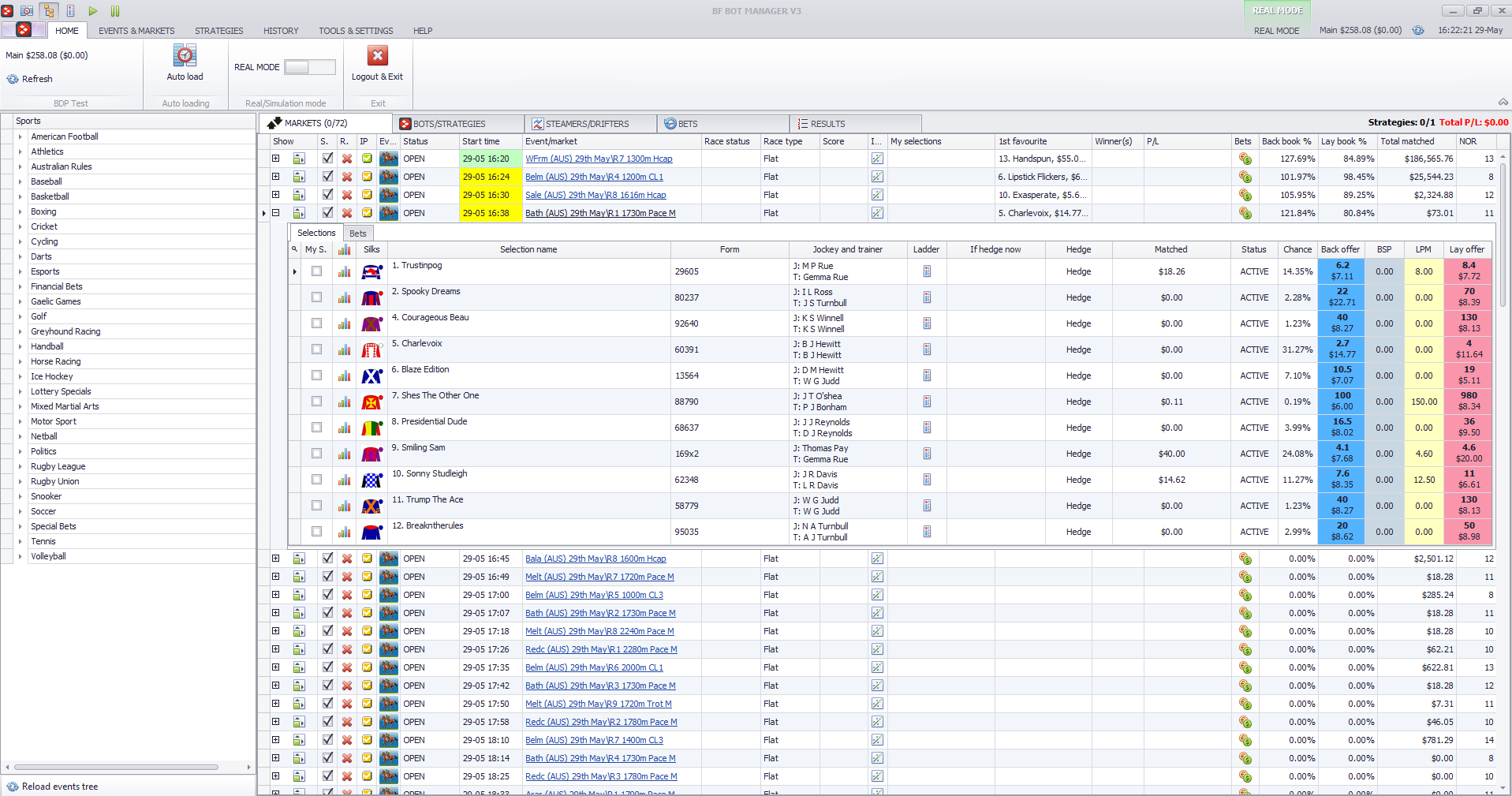Open chart icon for Breakntherules
This screenshot has height=796, width=1512.
(x=345, y=532)
